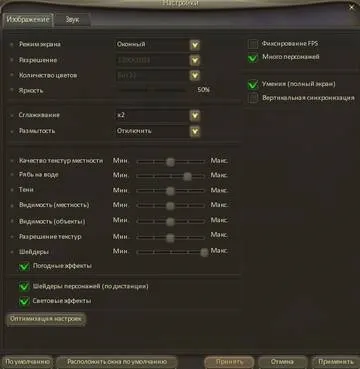Click the 50% brightness value

203,90
